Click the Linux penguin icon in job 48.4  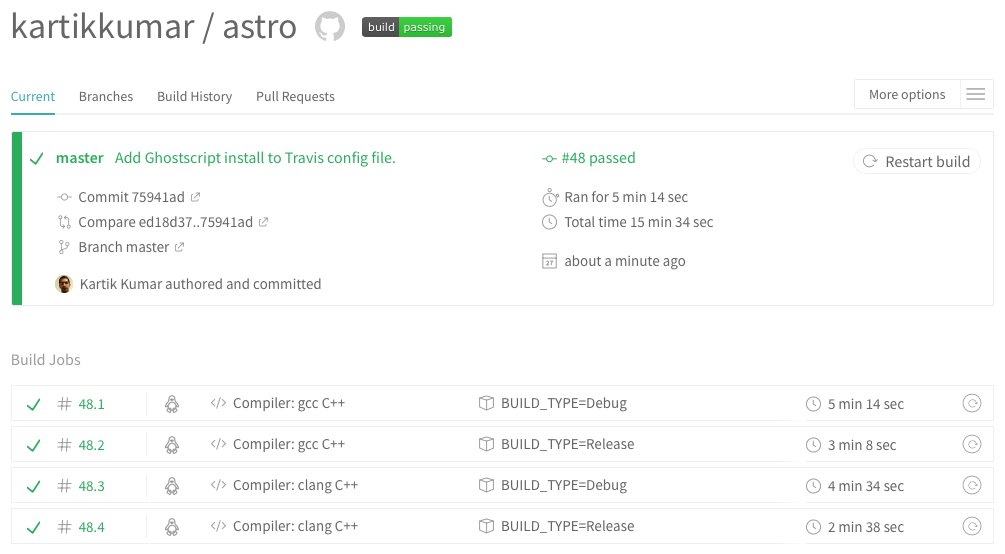[x=172, y=526]
